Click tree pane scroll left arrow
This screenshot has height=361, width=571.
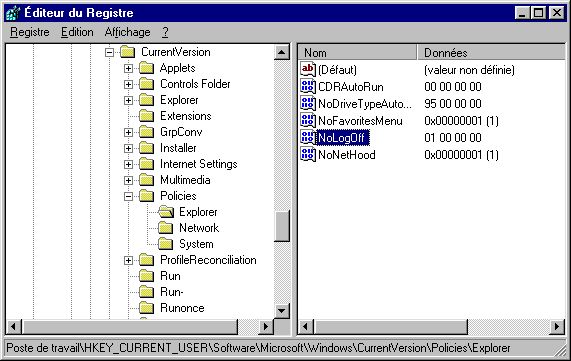point(14,327)
